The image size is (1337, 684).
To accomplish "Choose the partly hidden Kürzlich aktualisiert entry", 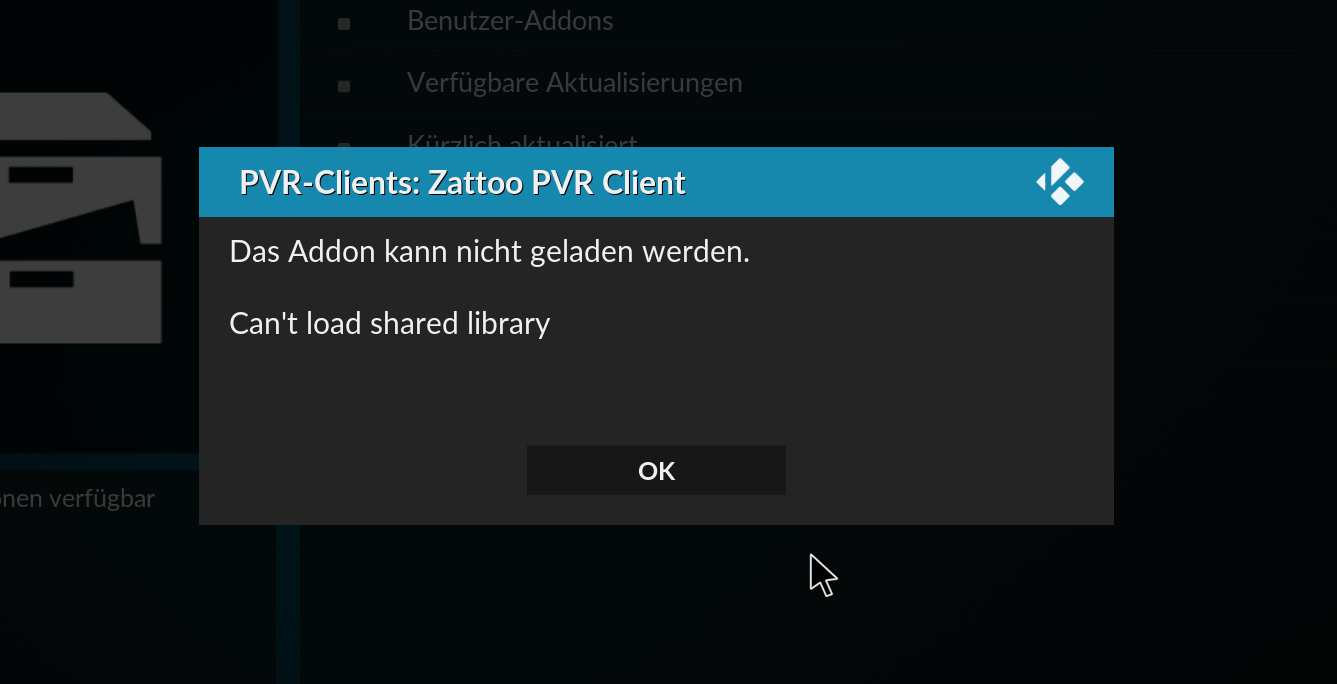I will (522, 140).
